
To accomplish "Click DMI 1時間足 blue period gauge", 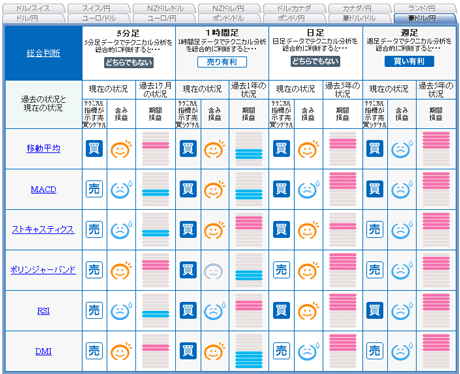I will [x=249, y=351].
